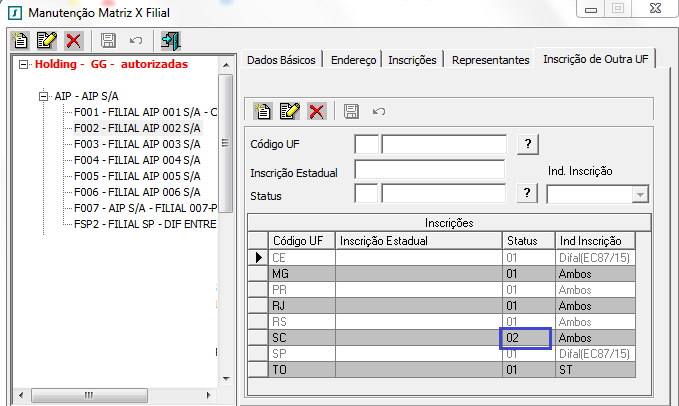Select F004 - FILIAL AIP 004 S/A tree item

click(137, 160)
